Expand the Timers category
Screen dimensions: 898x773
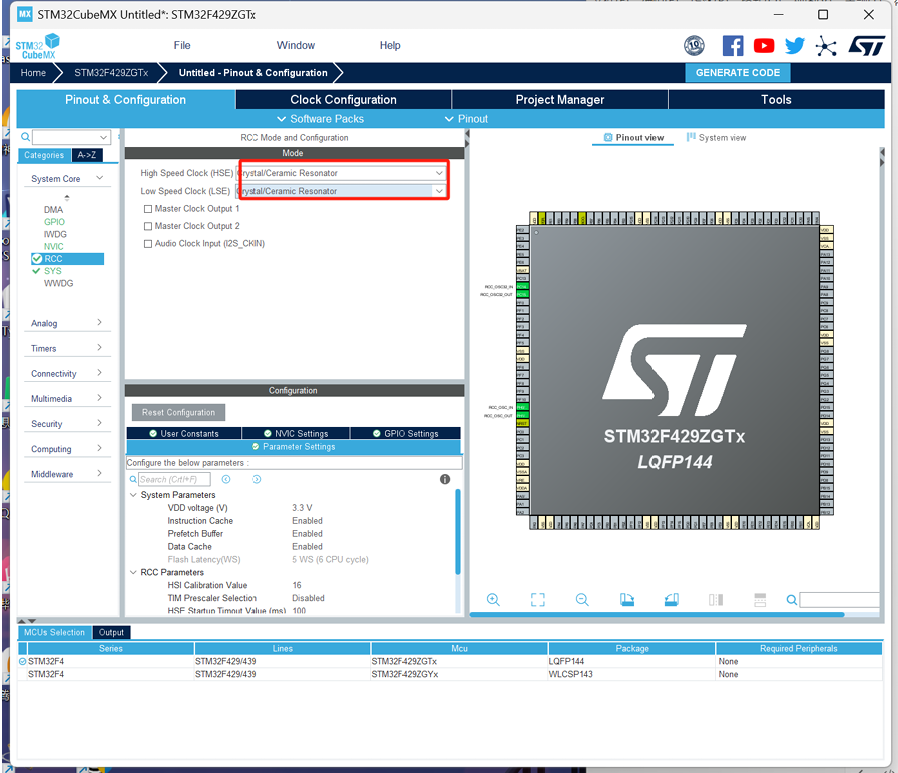(x=100, y=348)
